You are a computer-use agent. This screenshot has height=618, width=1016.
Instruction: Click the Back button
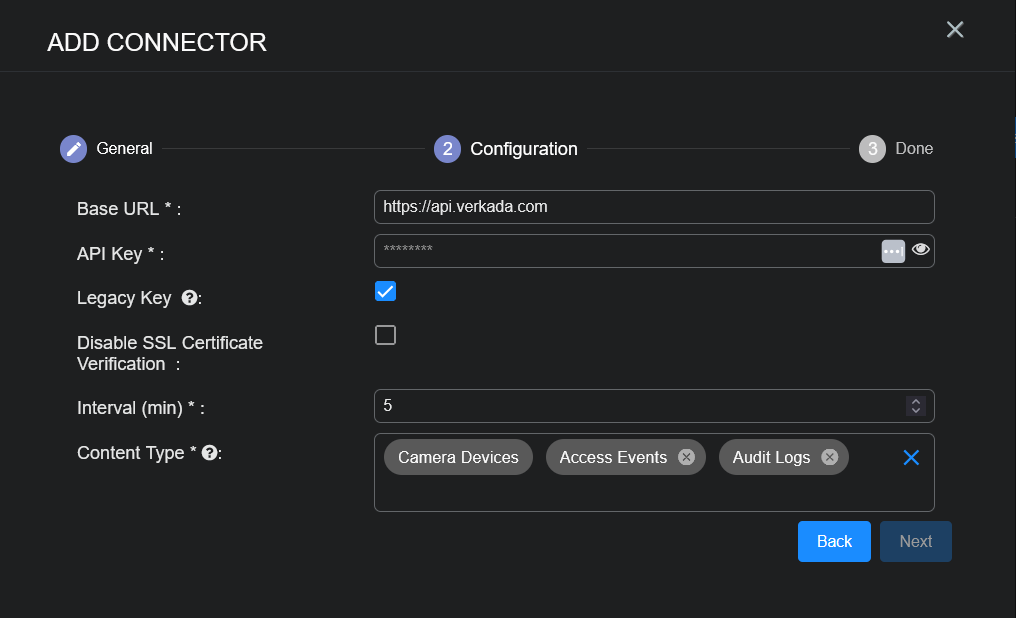[834, 541]
